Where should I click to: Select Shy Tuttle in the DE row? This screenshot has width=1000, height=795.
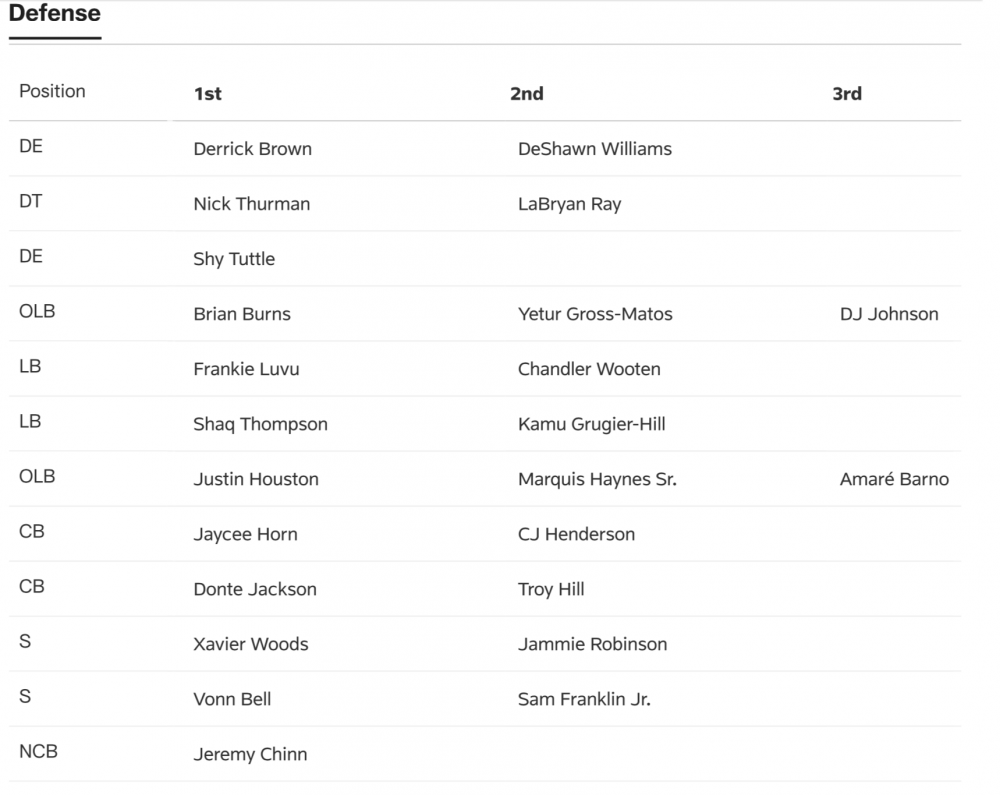234,259
